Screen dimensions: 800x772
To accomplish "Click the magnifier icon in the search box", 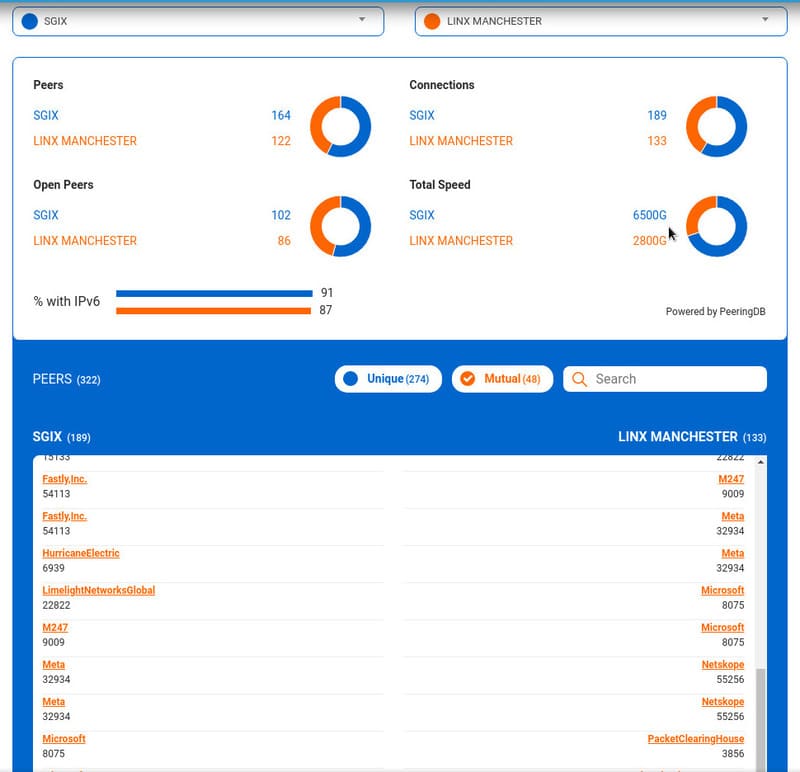I will (x=580, y=379).
